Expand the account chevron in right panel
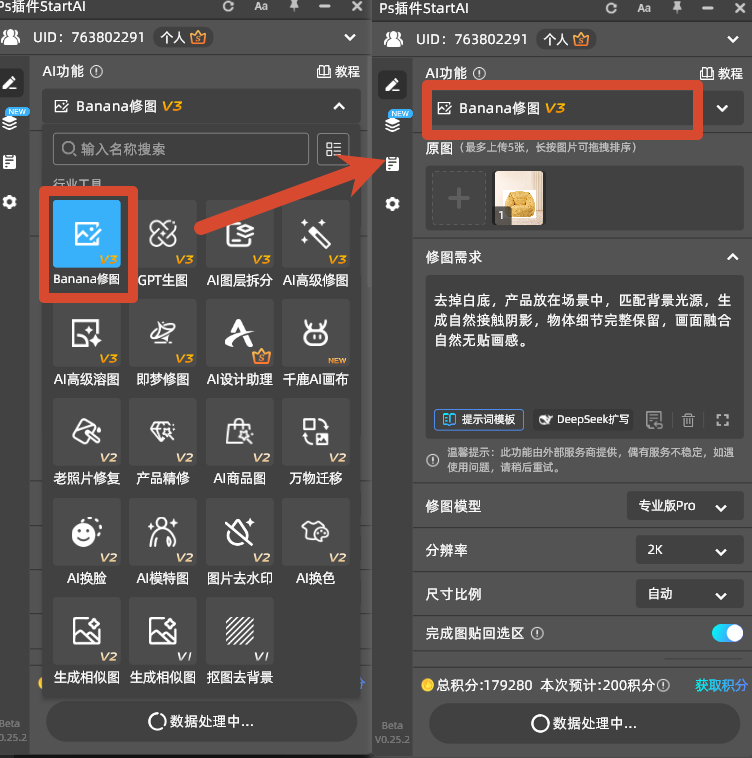The height and width of the screenshot is (758, 752). pos(733,39)
